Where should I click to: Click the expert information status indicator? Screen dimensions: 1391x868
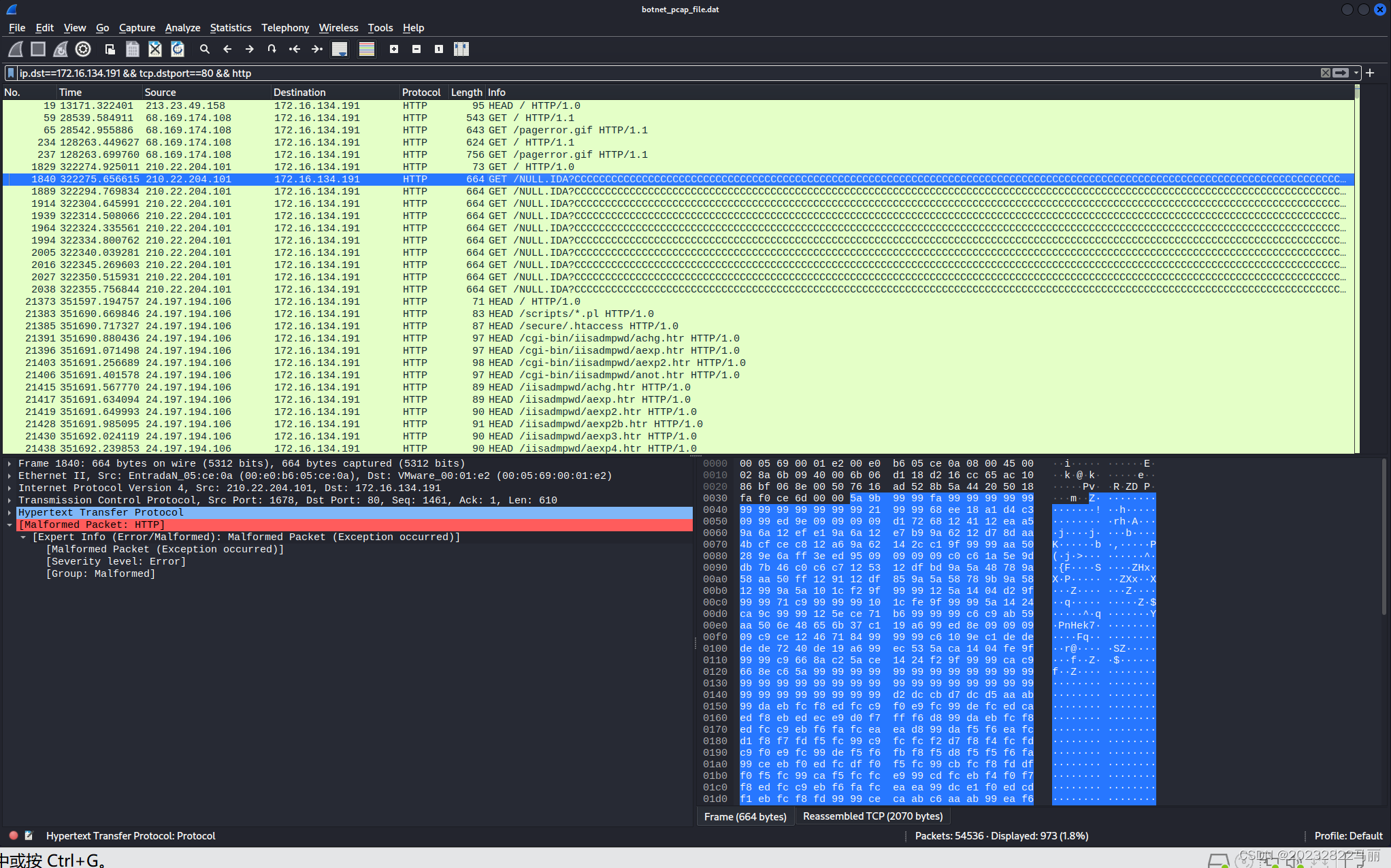14,835
